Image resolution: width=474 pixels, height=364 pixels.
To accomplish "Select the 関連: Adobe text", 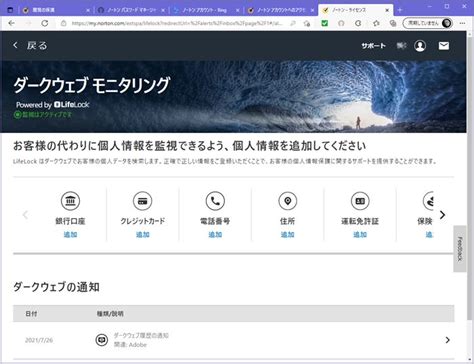I will (130, 345).
